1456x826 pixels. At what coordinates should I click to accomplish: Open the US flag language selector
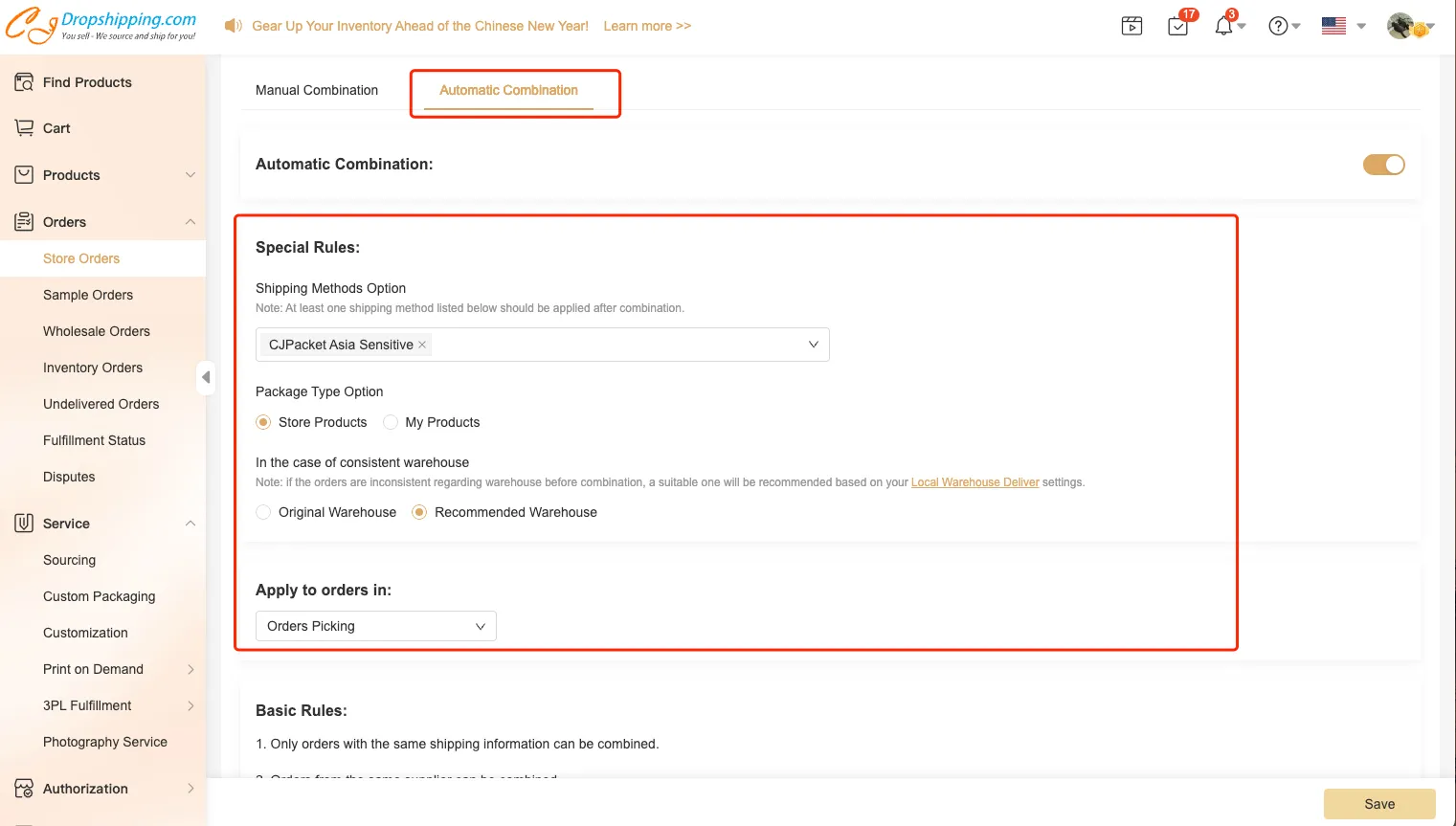(1342, 26)
